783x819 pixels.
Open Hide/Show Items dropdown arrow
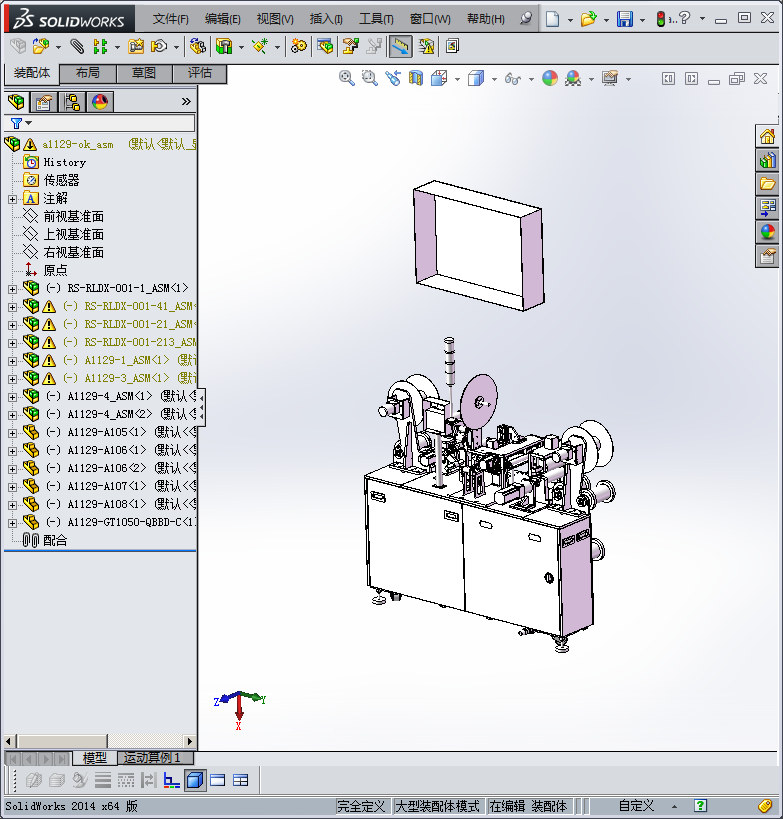pos(531,79)
